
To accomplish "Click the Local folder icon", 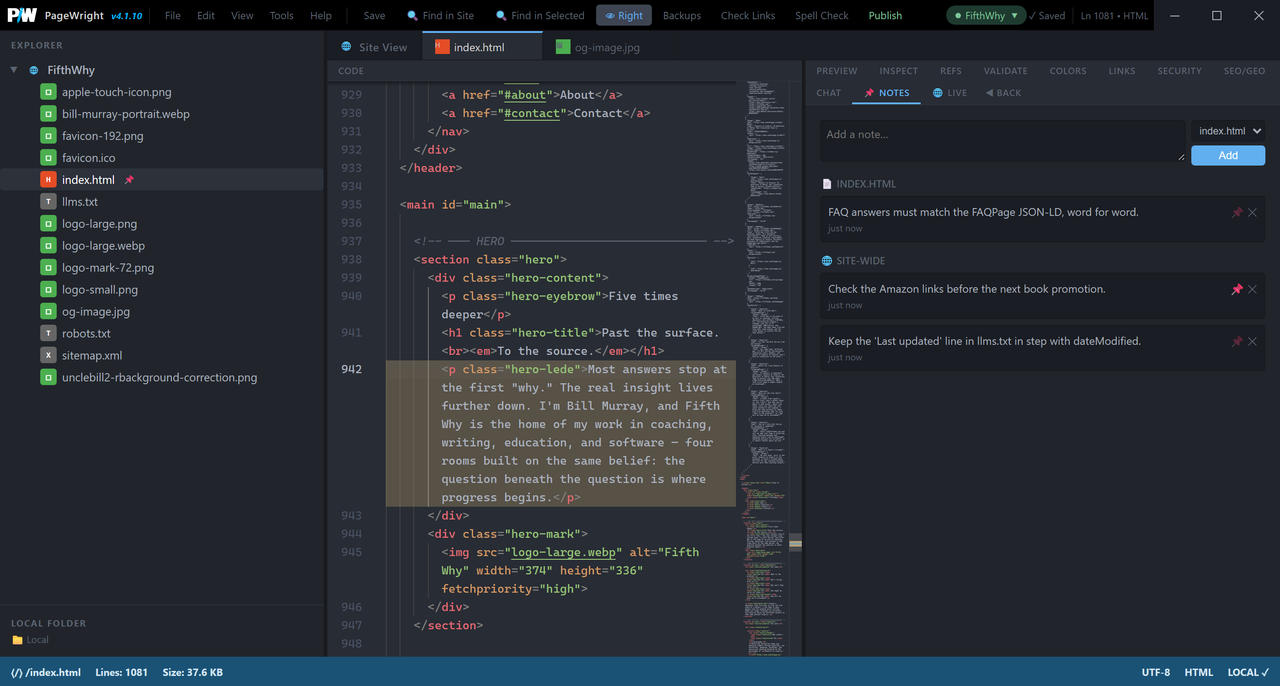I will point(17,640).
